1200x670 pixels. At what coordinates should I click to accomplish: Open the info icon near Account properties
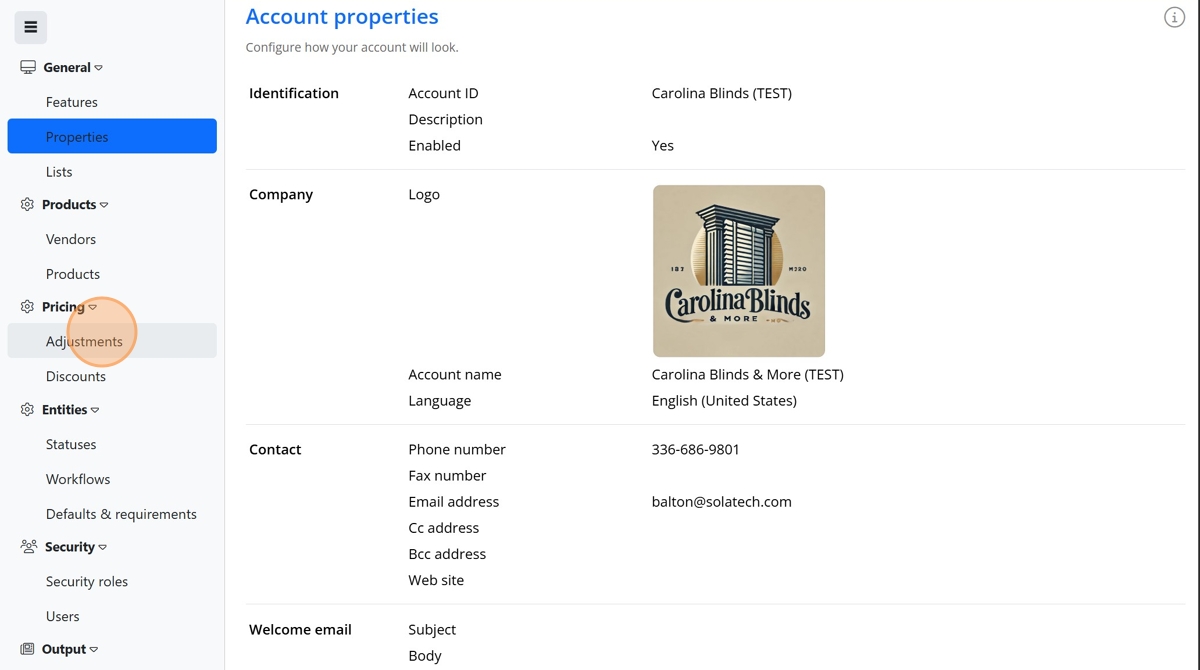coord(1174,17)
